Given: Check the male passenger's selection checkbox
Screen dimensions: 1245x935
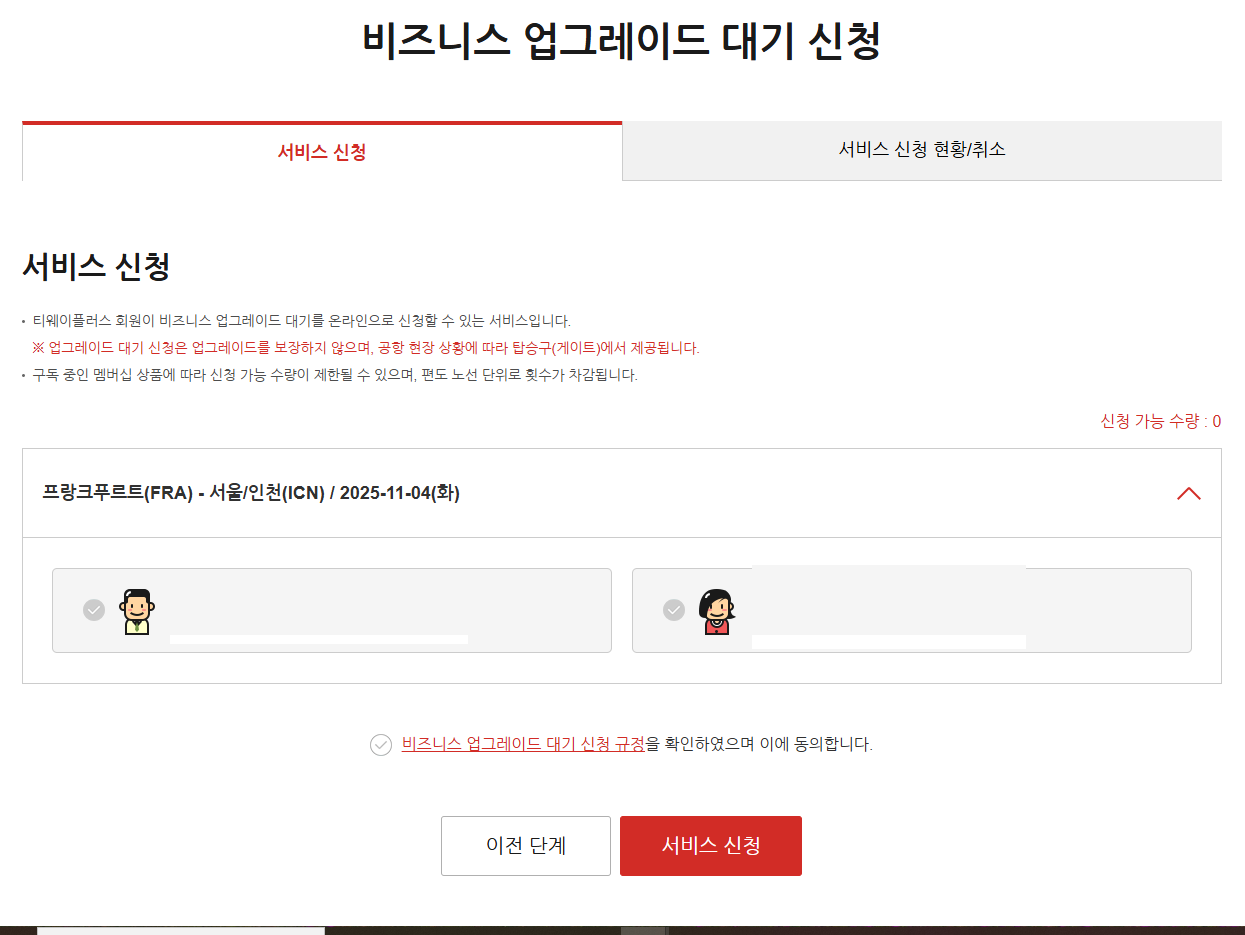Looking at the screenshot, I should click(94, 610).
